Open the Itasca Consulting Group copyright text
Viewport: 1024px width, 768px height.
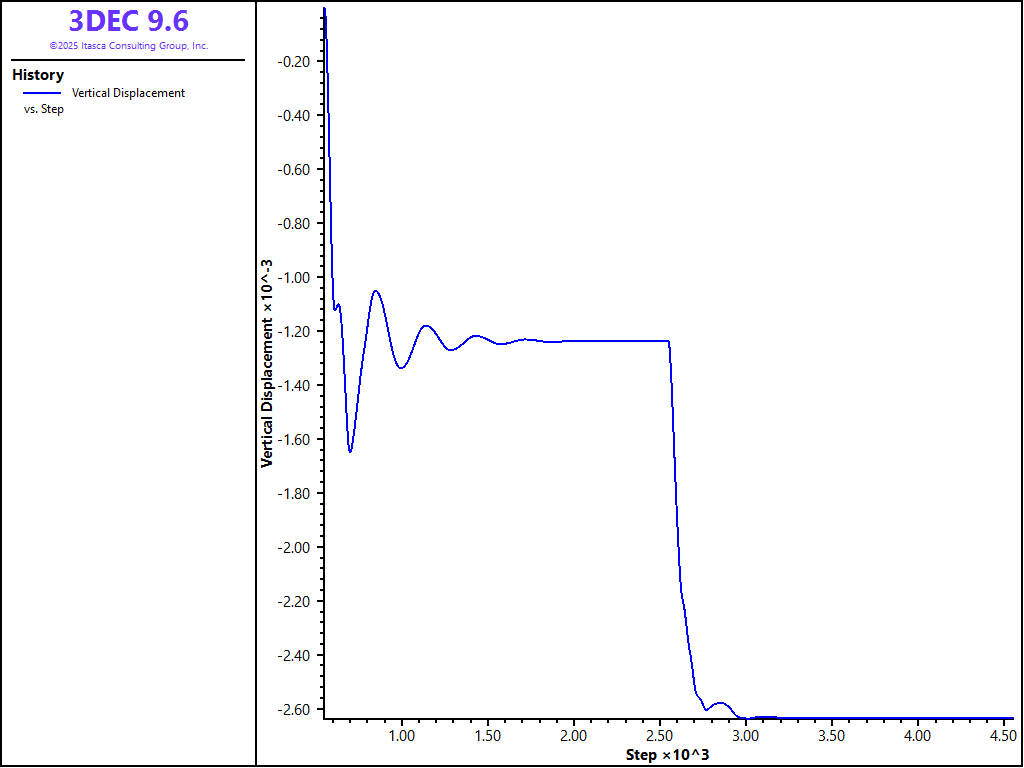[128, 46]
